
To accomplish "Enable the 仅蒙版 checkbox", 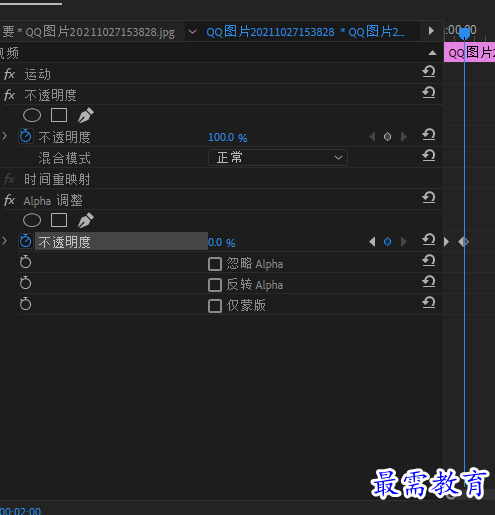I will (215, 306).
